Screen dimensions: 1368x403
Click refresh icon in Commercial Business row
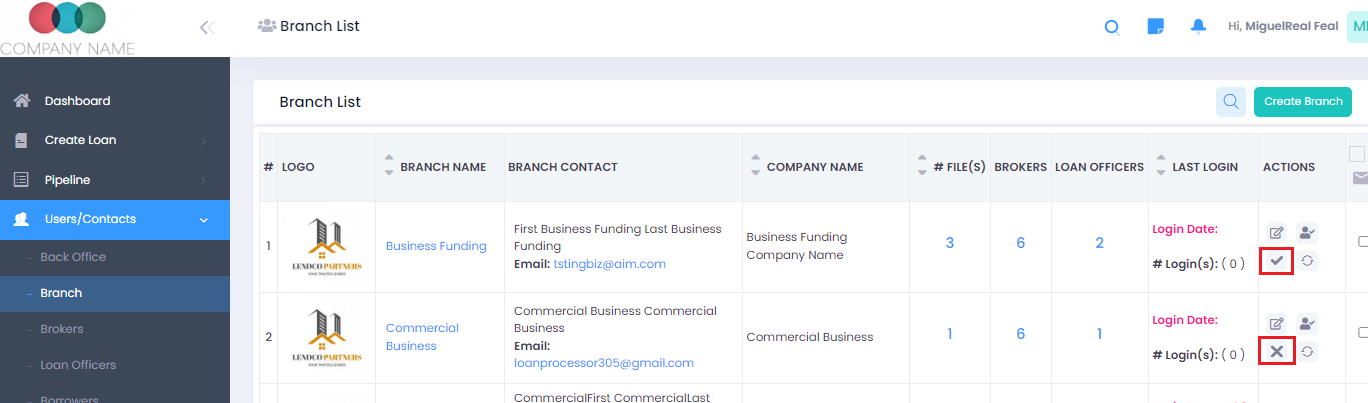1307,351
